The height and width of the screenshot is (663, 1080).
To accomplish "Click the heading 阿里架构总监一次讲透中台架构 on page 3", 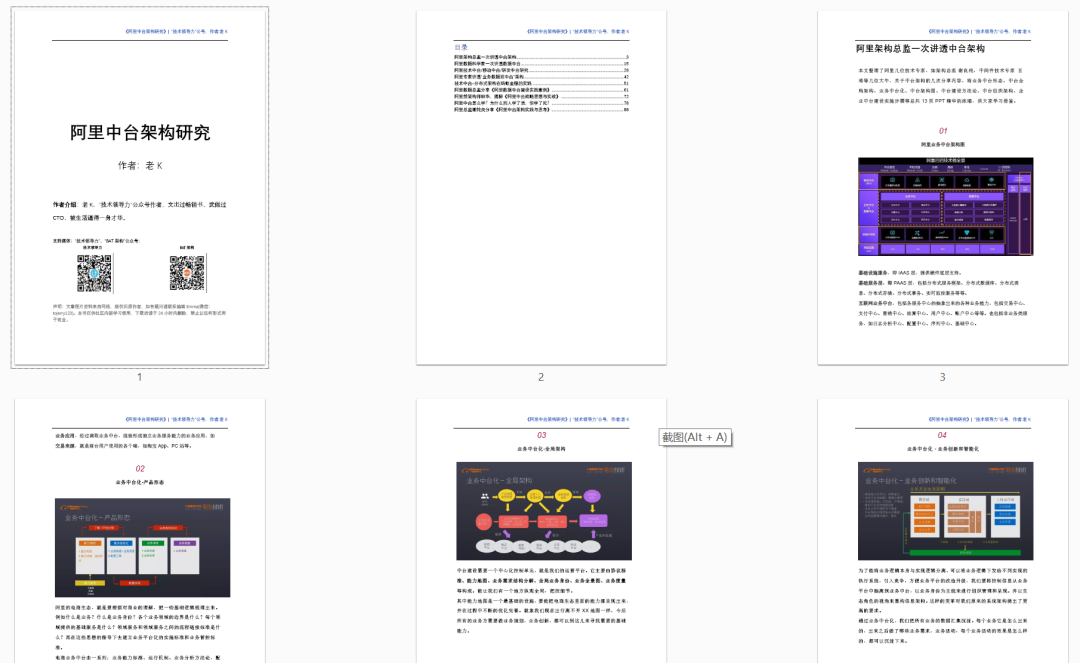I will [x=920, y=49].
